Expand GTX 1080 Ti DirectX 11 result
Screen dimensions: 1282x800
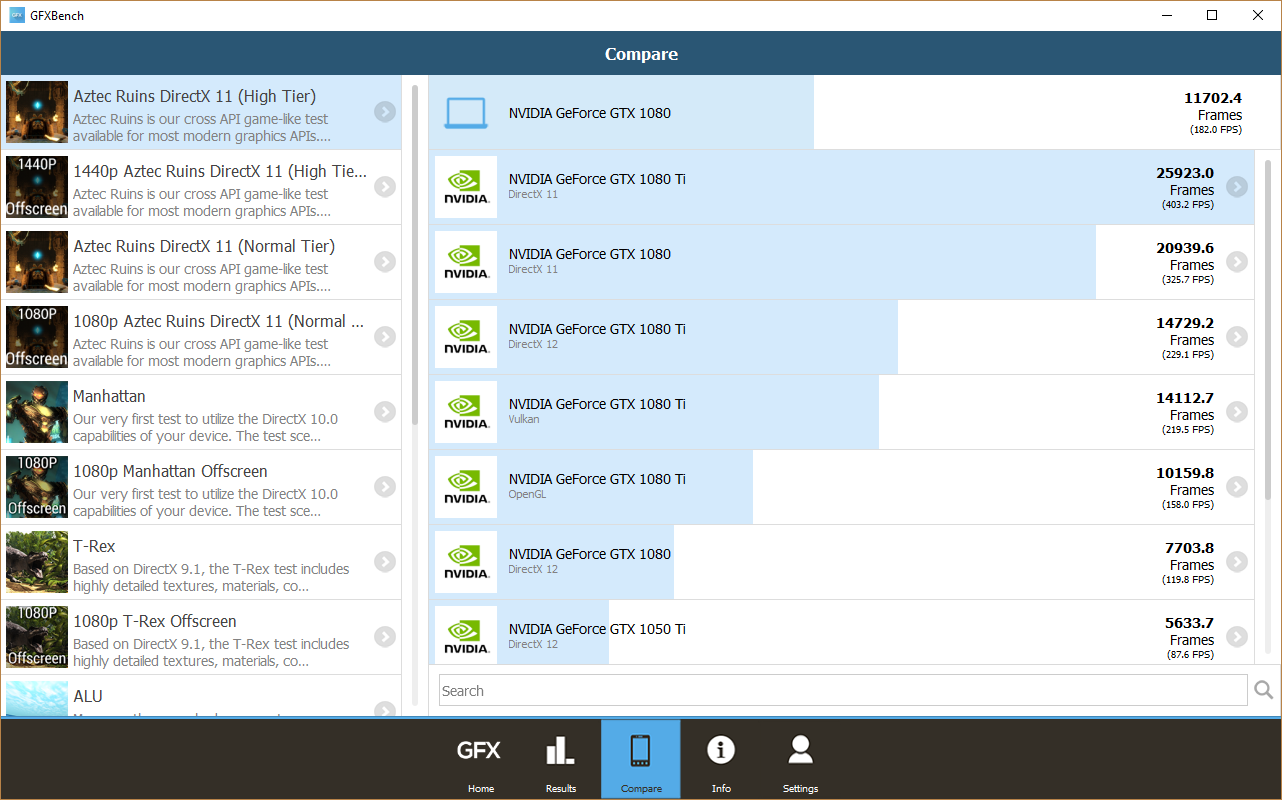(x=1237, y=187)
